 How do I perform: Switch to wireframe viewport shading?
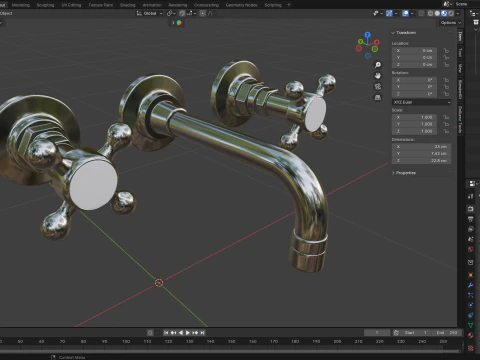click(430, 13)
